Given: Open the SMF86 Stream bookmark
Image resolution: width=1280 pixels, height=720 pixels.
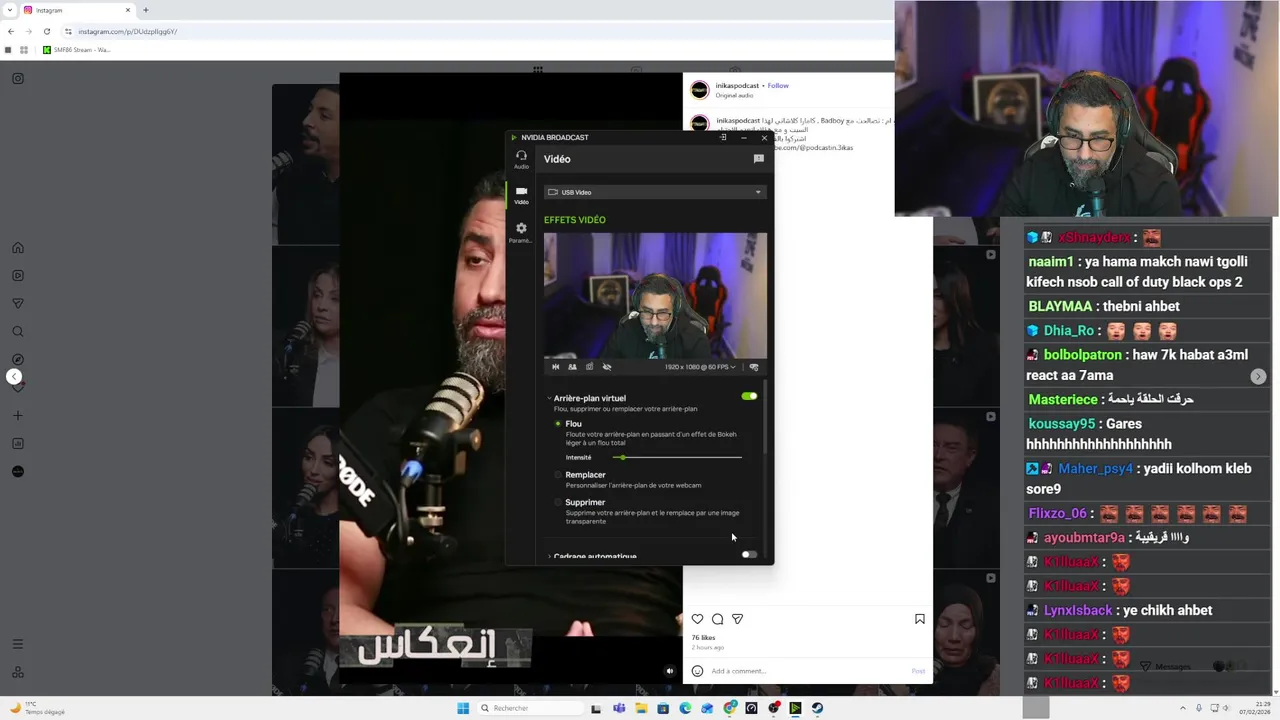Looking at the screenshot, I should 76,49.
